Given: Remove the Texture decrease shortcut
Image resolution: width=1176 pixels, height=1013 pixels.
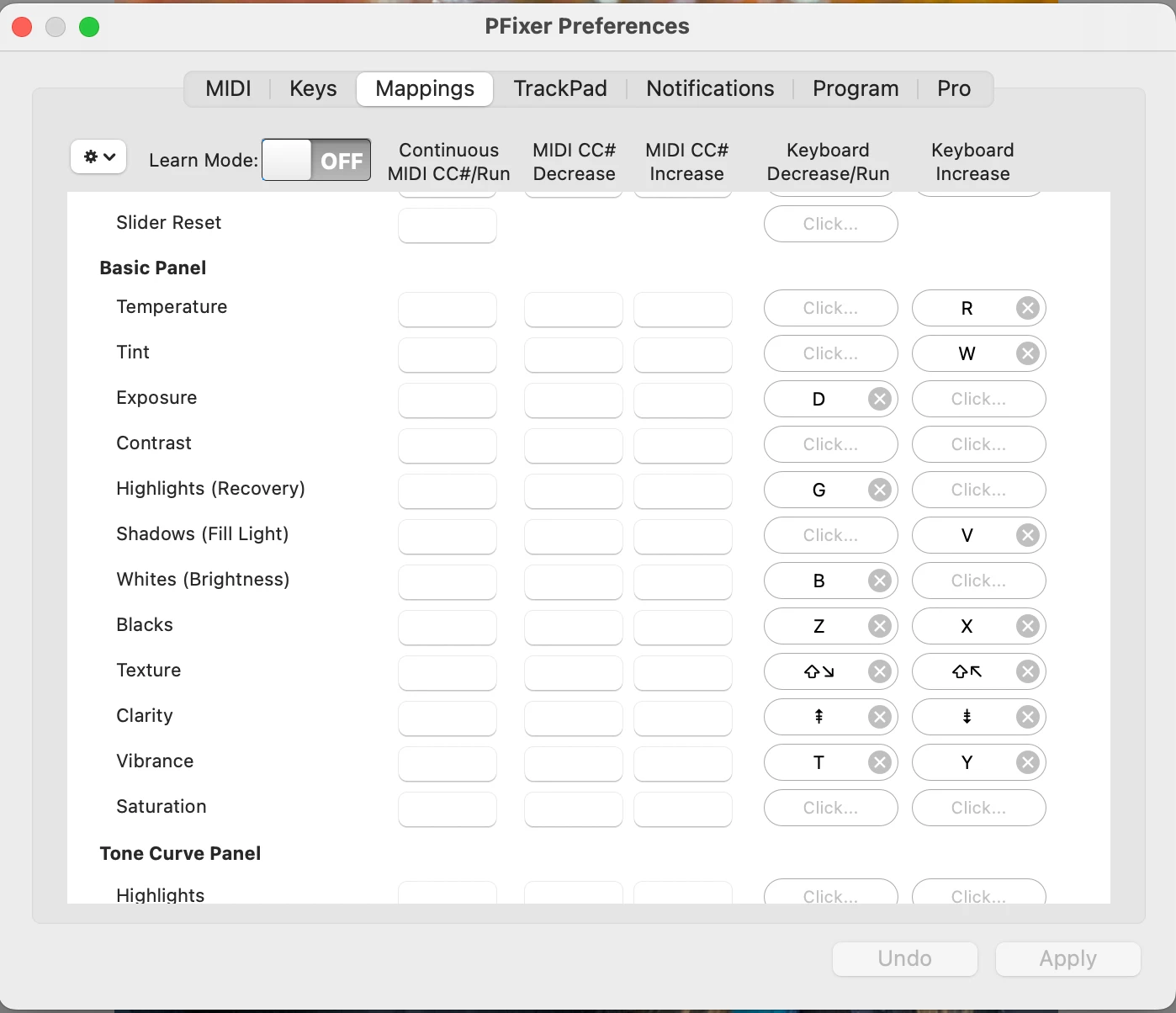Looking at the screenshot, I should click(879, 671).
